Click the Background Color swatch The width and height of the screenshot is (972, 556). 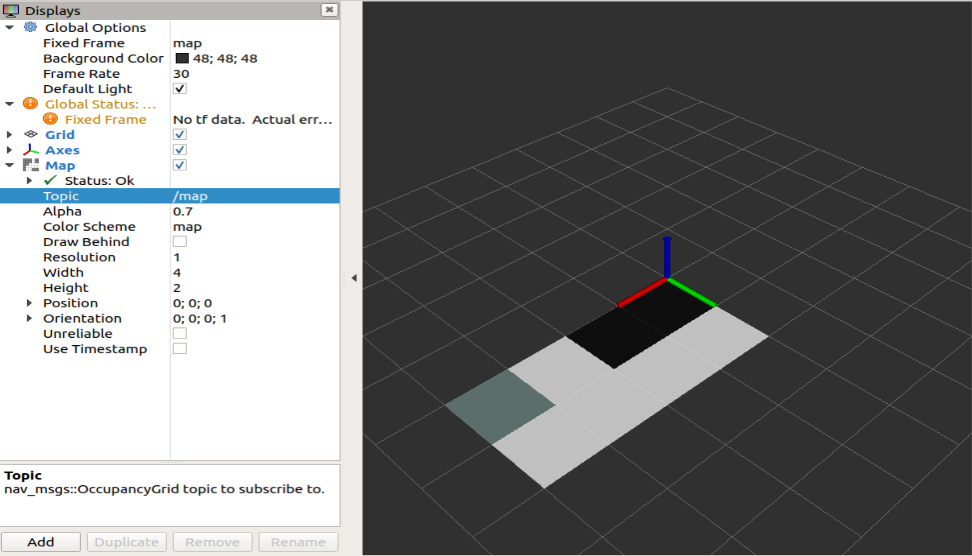point(182,58)
